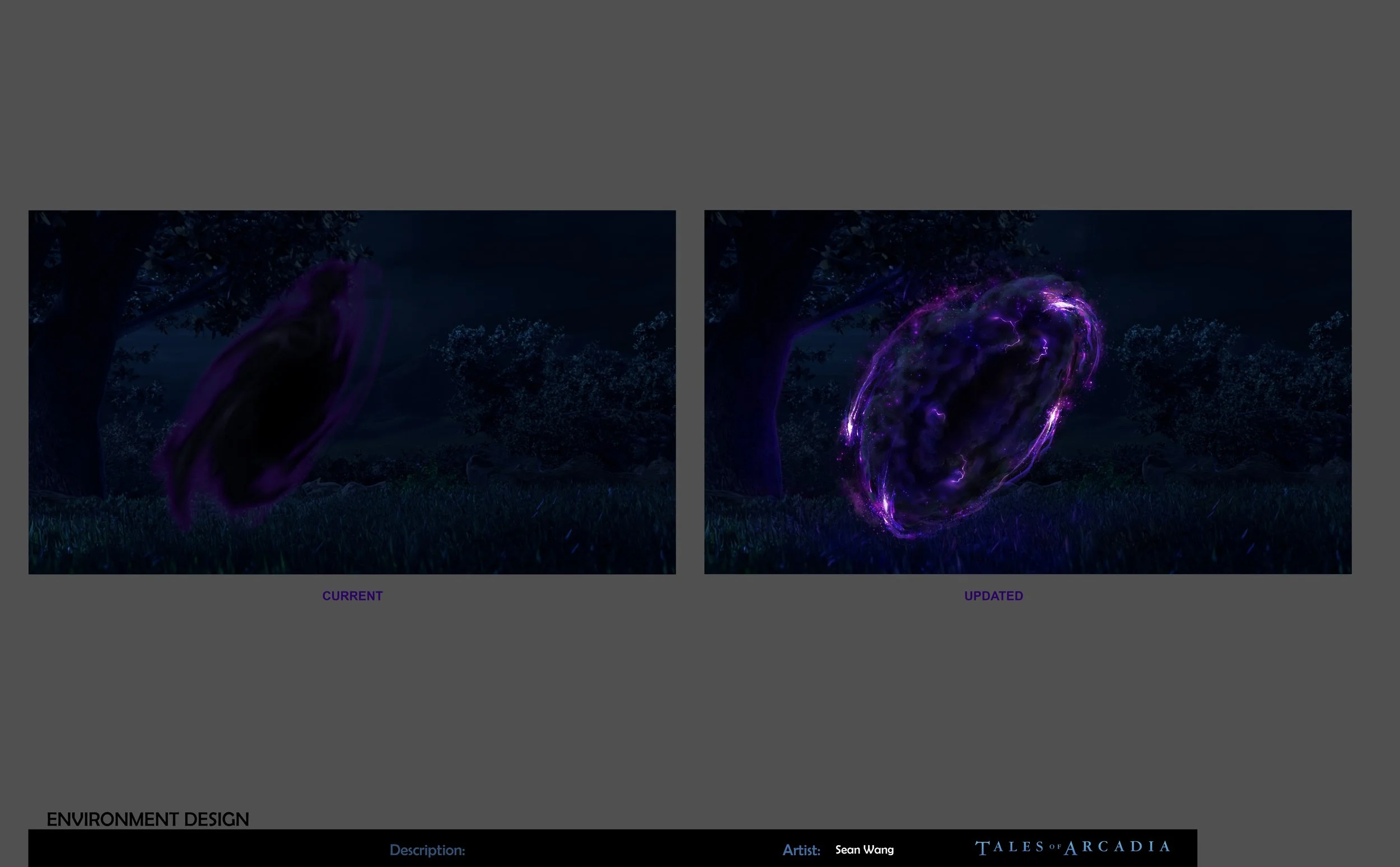Open the CURRENT portal concept image
1400x867 pixels.
pos(352,392)
